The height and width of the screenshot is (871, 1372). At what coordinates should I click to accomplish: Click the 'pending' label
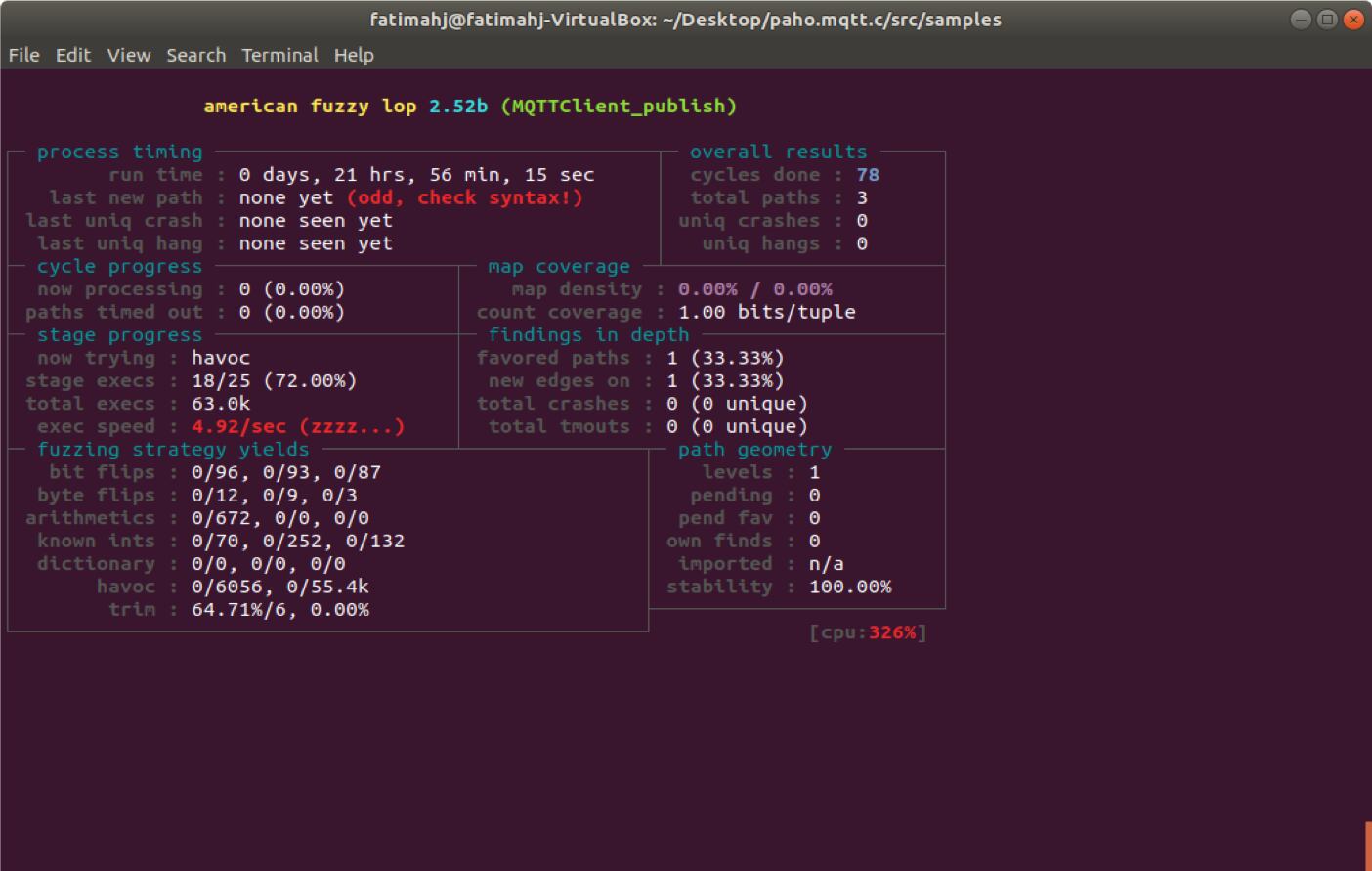tap(731, 495)
